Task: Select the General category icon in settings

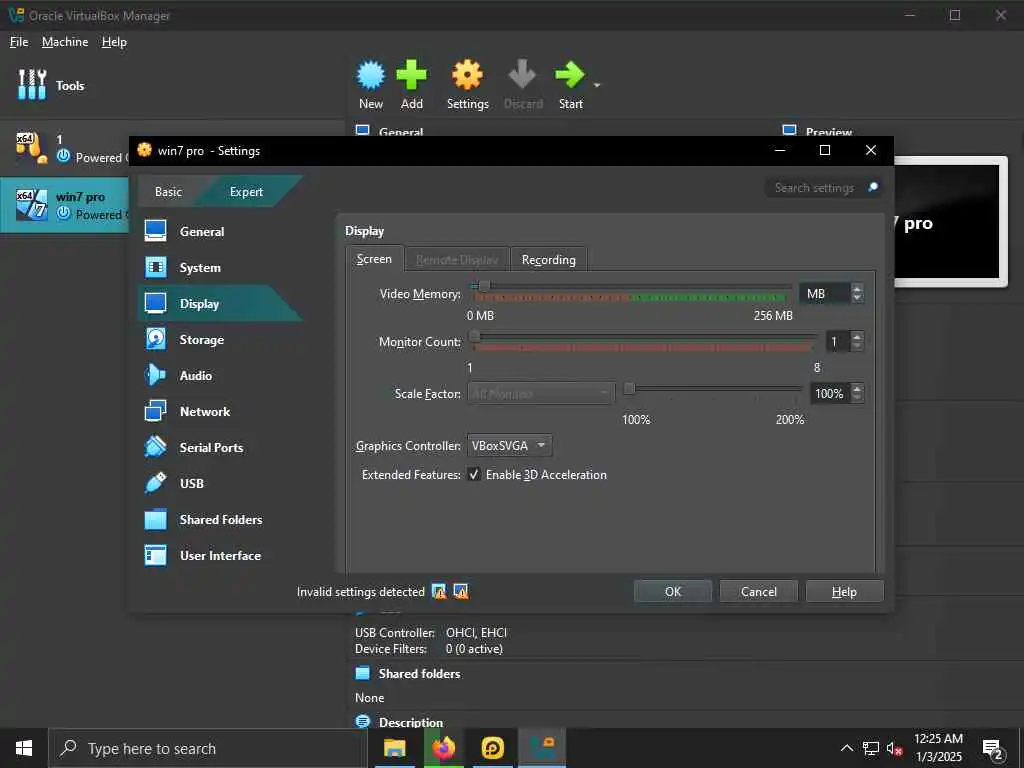Action: click(155, 231)
